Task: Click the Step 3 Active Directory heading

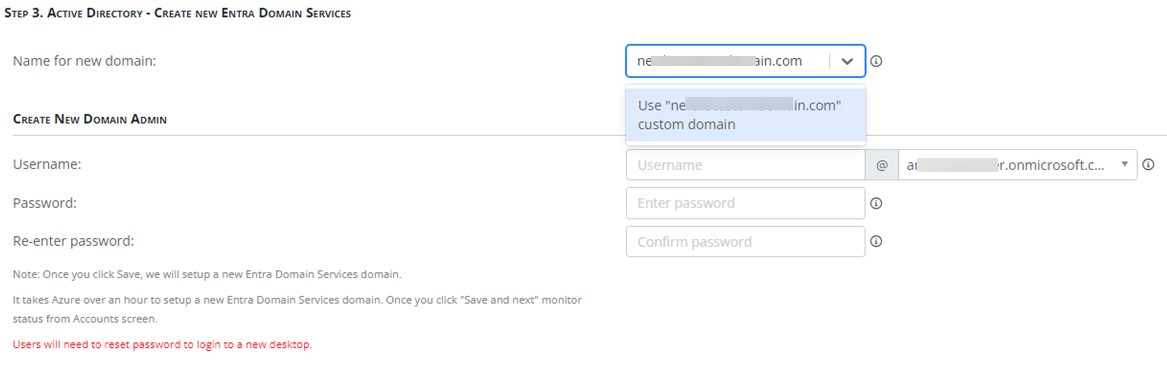Action: point(179,13)
